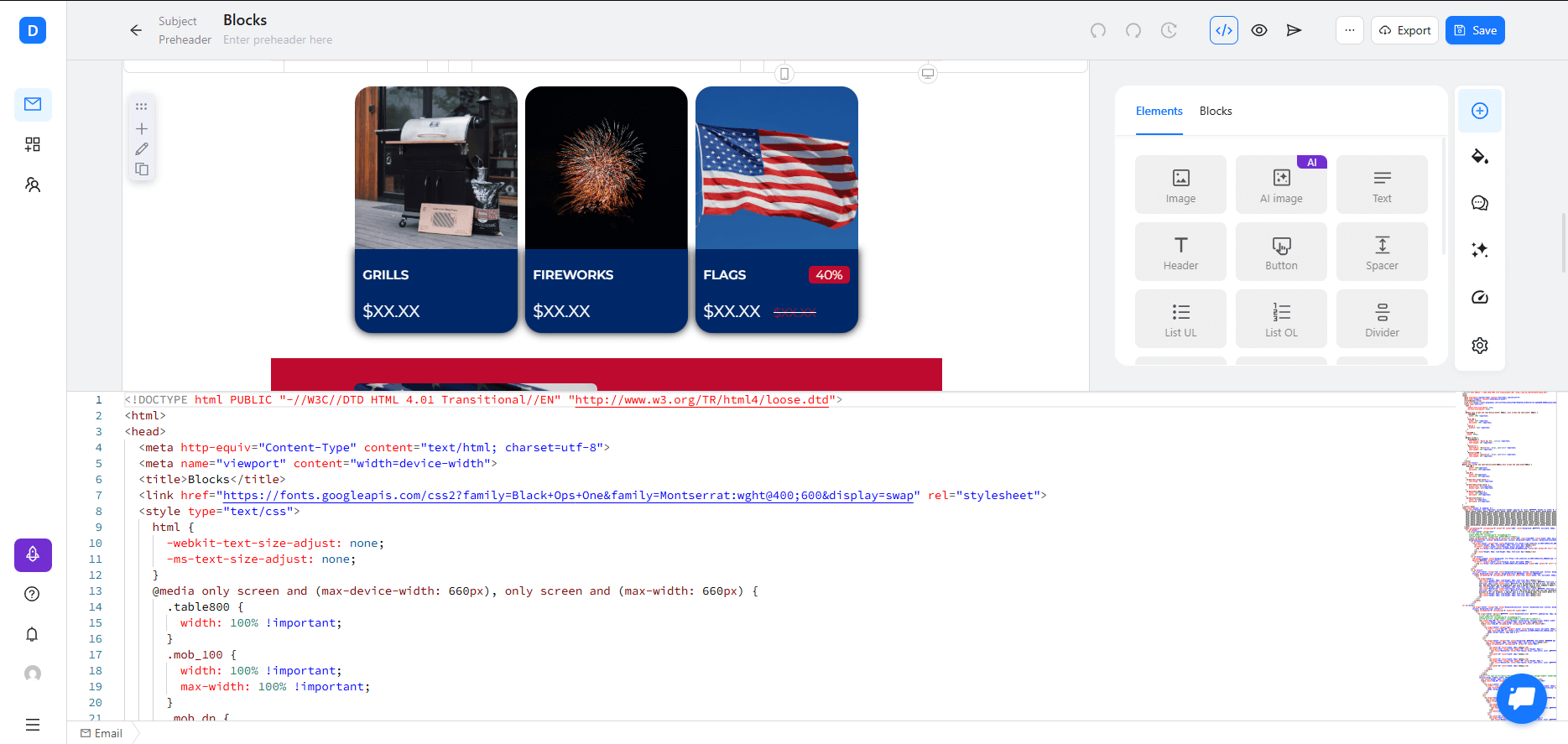
Task: Select the List OL element
Action: [1281, 319]
